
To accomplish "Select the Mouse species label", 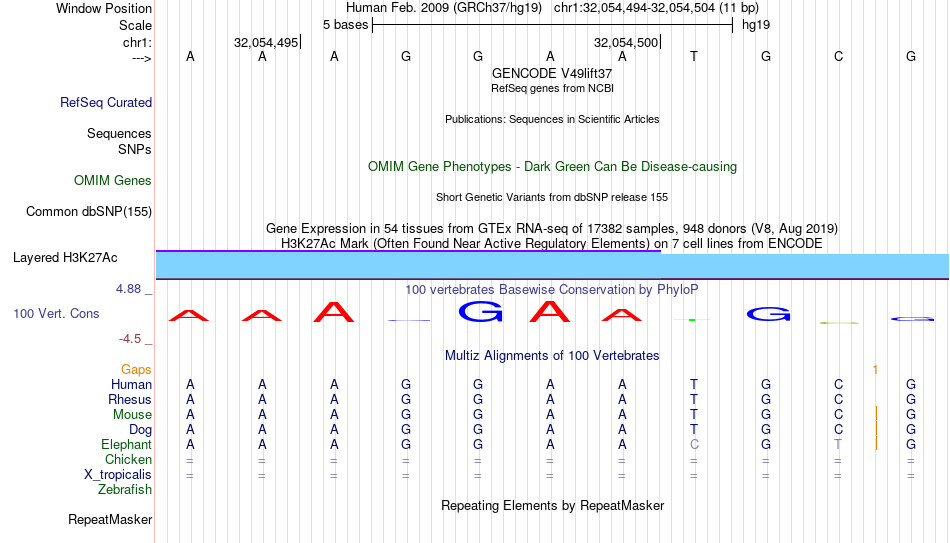I will [132, 415].
